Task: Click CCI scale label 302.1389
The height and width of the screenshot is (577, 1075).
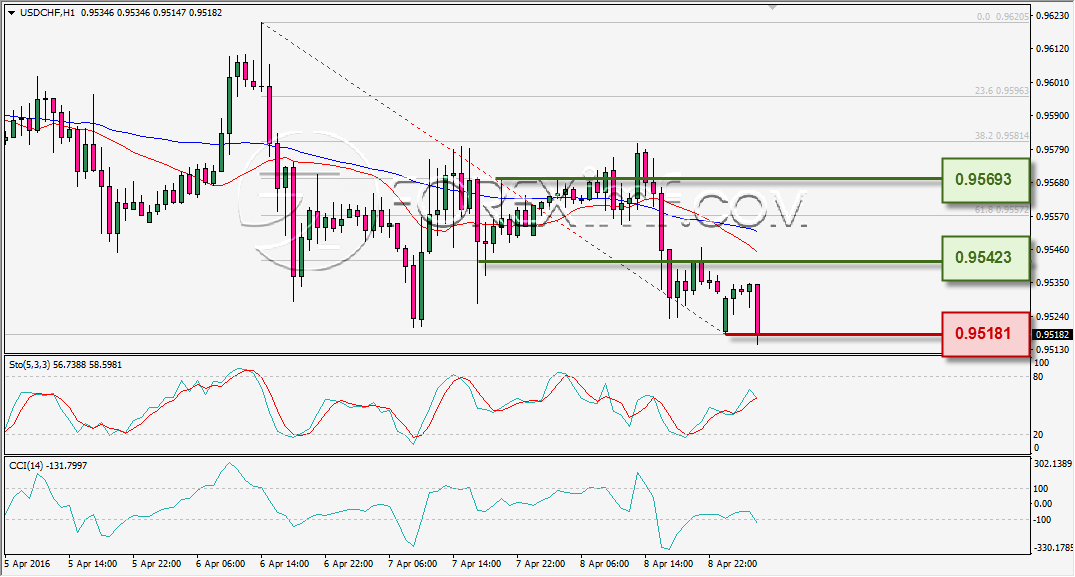Action: [x=1052, y=464]
